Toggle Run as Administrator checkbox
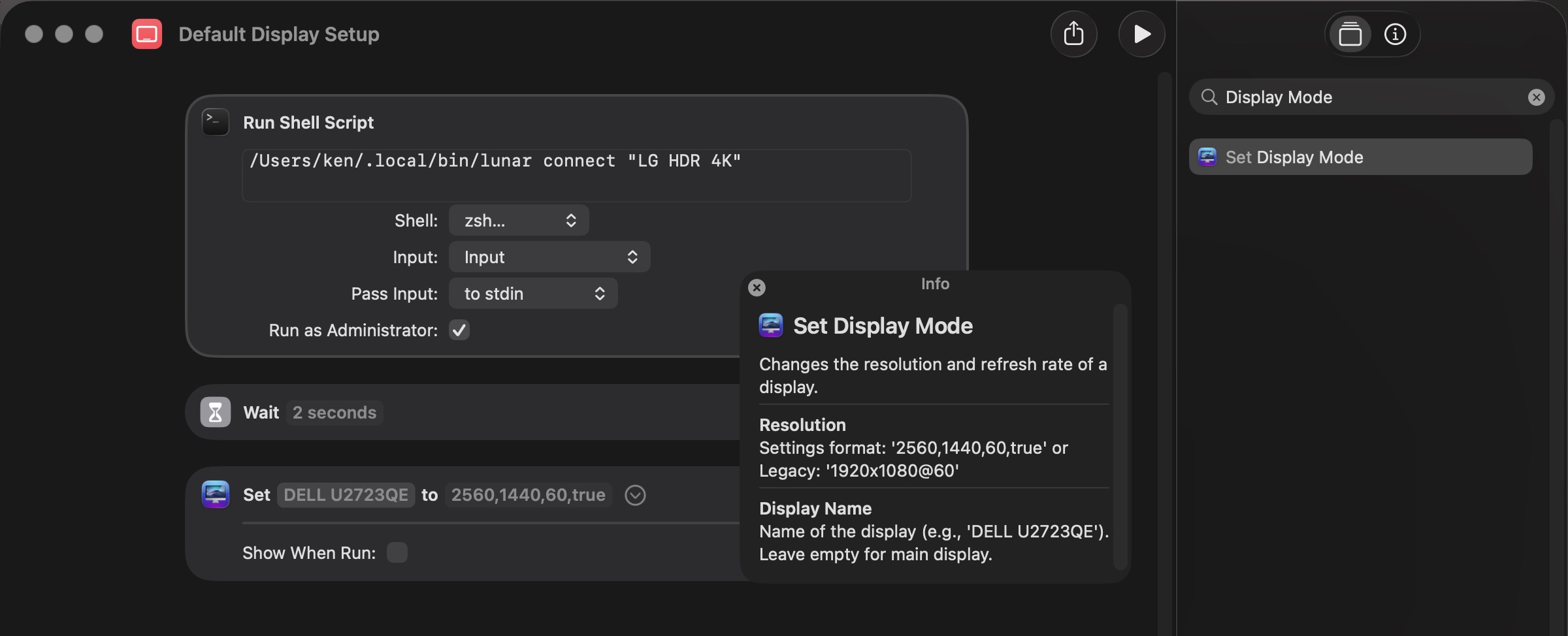The image size is (1568, 636). point(459,330)
